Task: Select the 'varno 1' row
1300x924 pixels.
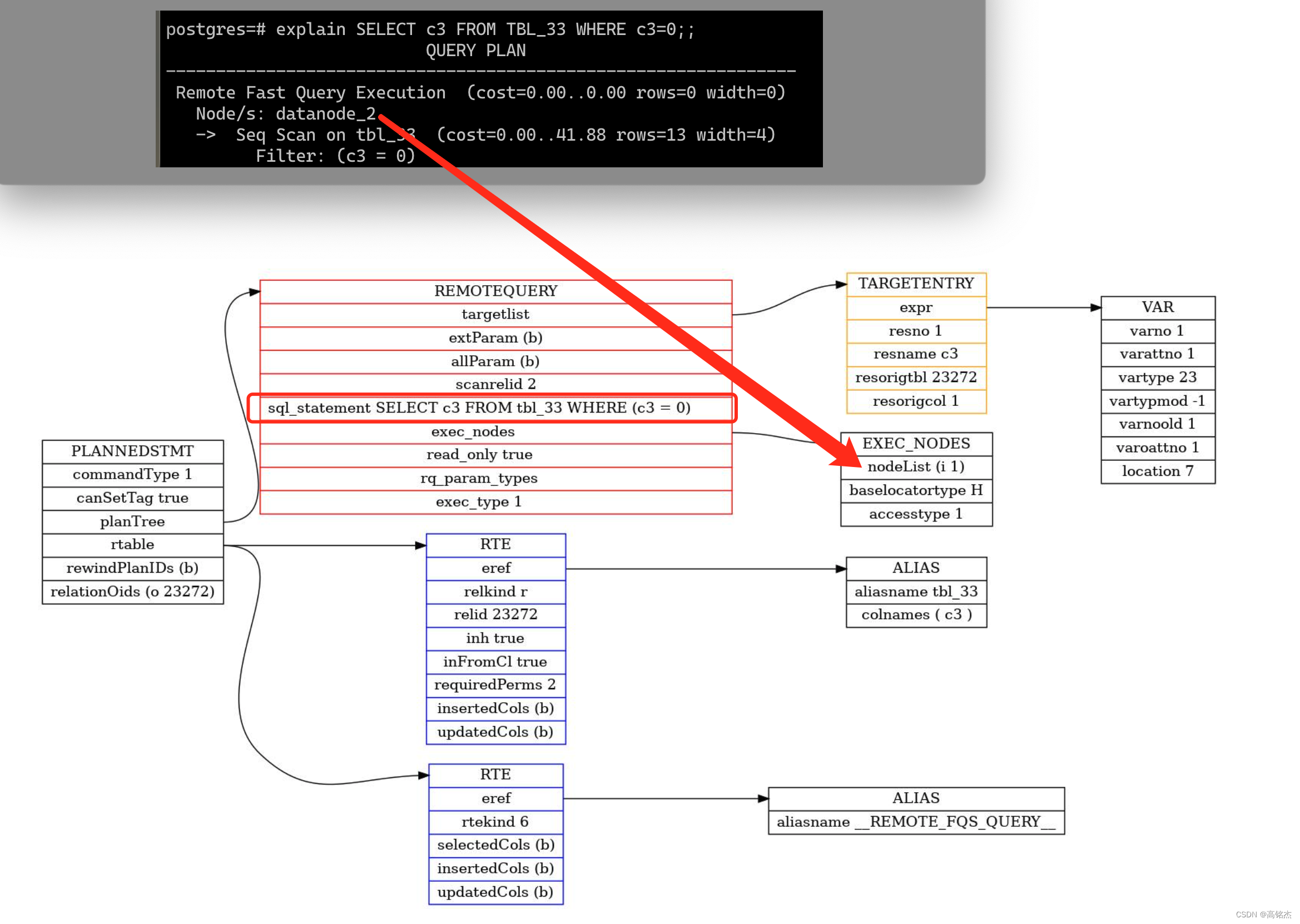Action: pos(1158,331)
